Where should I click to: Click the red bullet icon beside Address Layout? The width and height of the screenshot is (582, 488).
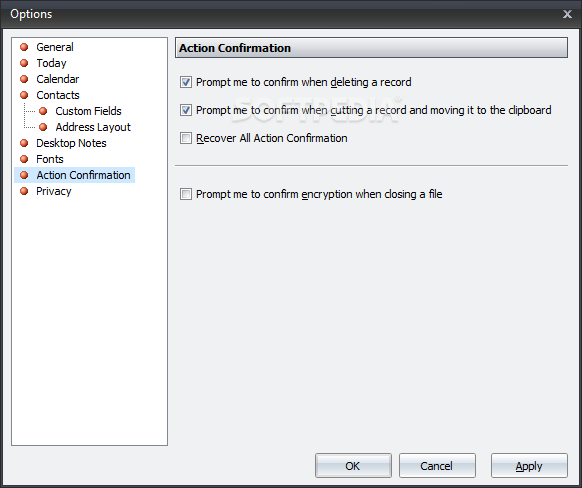point(43,127)
